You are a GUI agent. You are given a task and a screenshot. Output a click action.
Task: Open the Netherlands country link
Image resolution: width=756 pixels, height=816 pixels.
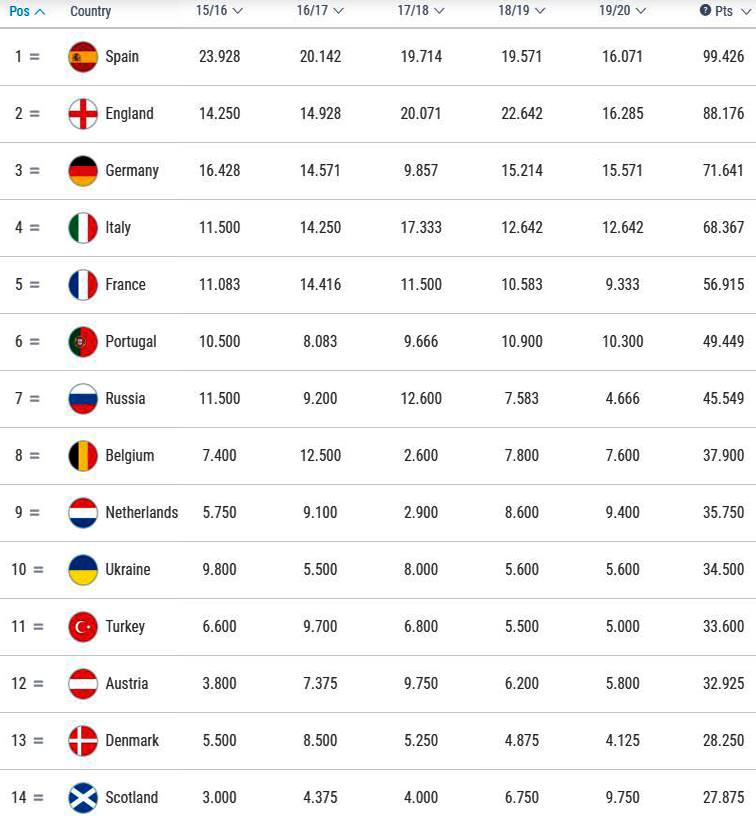pyautogui.click(x=142, y=513)
